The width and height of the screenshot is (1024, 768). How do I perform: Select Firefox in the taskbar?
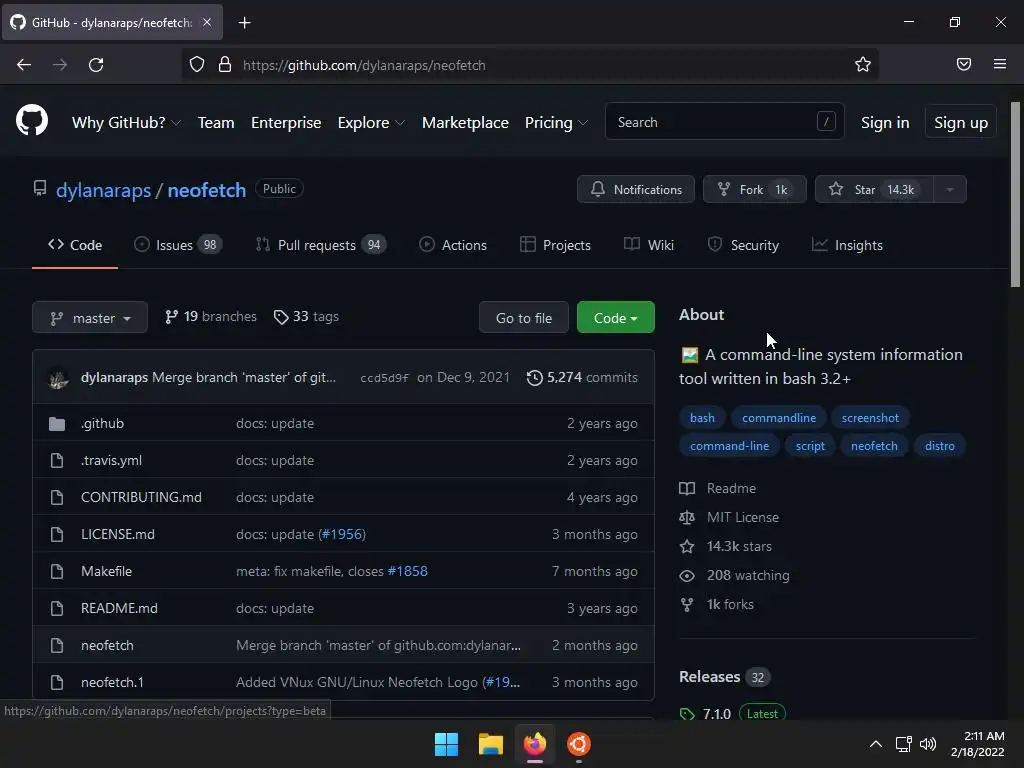click(x=535, y=744)
